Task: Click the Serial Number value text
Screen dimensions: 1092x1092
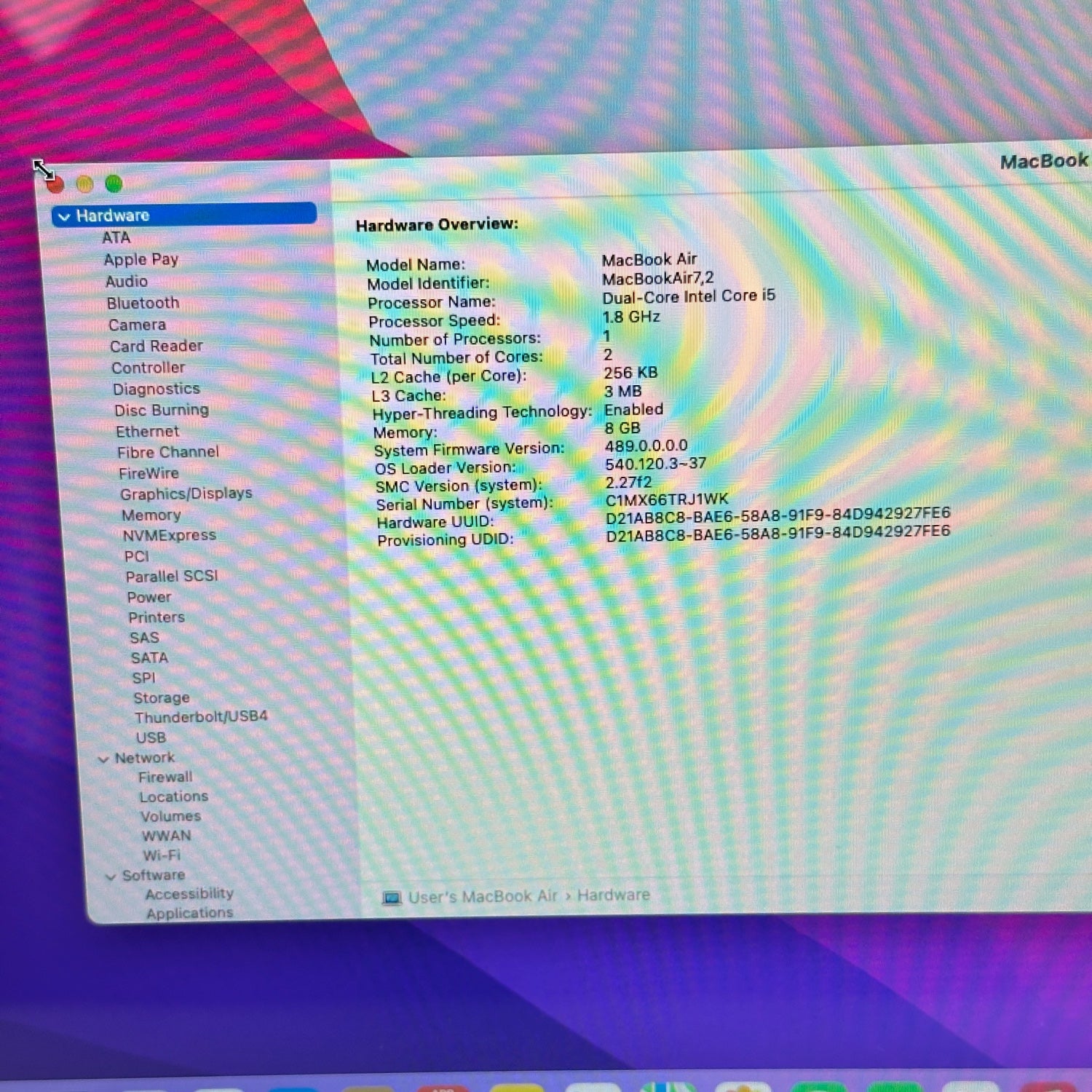Action: tap(666, 499)
